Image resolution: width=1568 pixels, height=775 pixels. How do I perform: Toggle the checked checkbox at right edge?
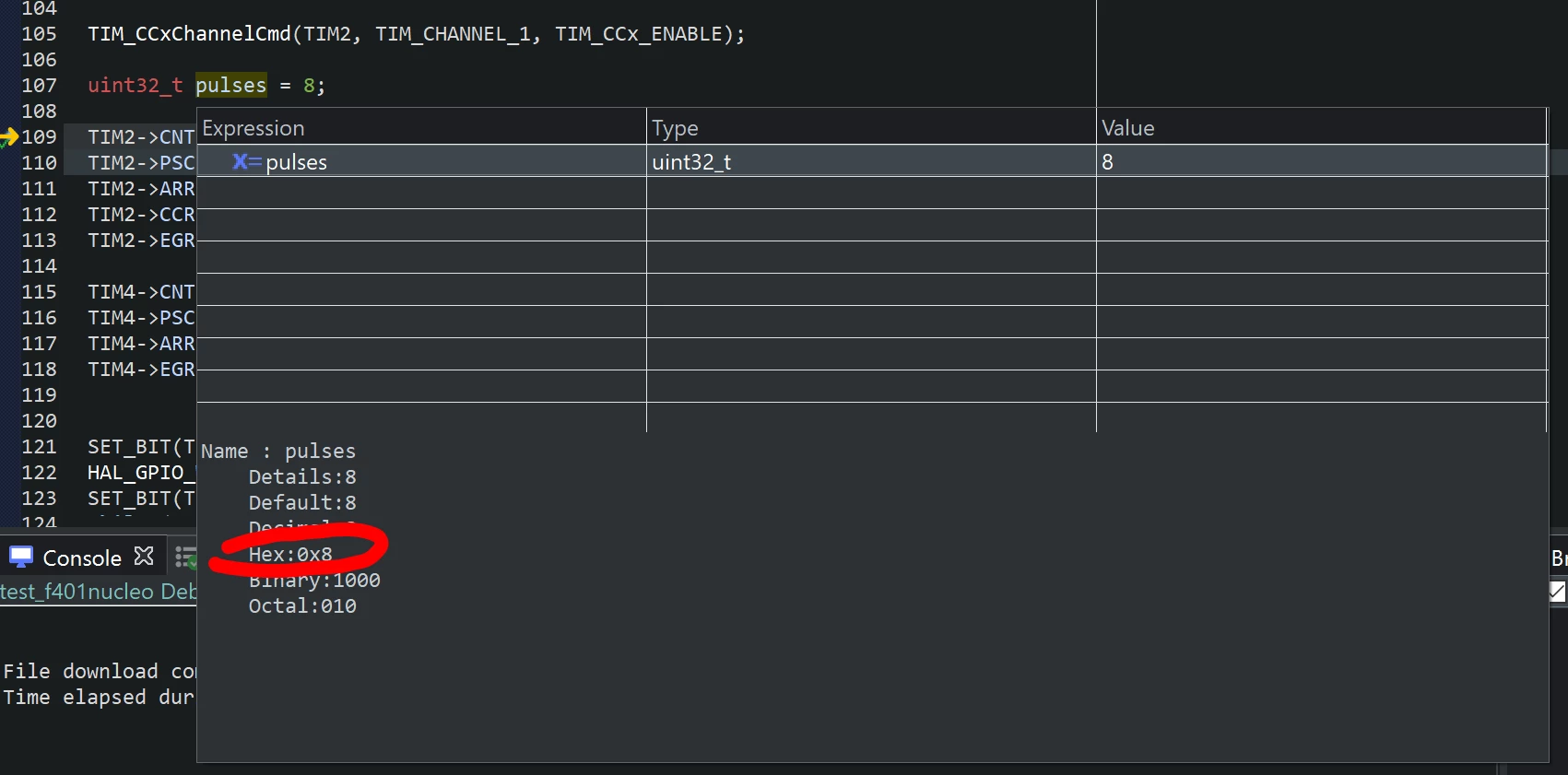click(x=1558, y=591)
